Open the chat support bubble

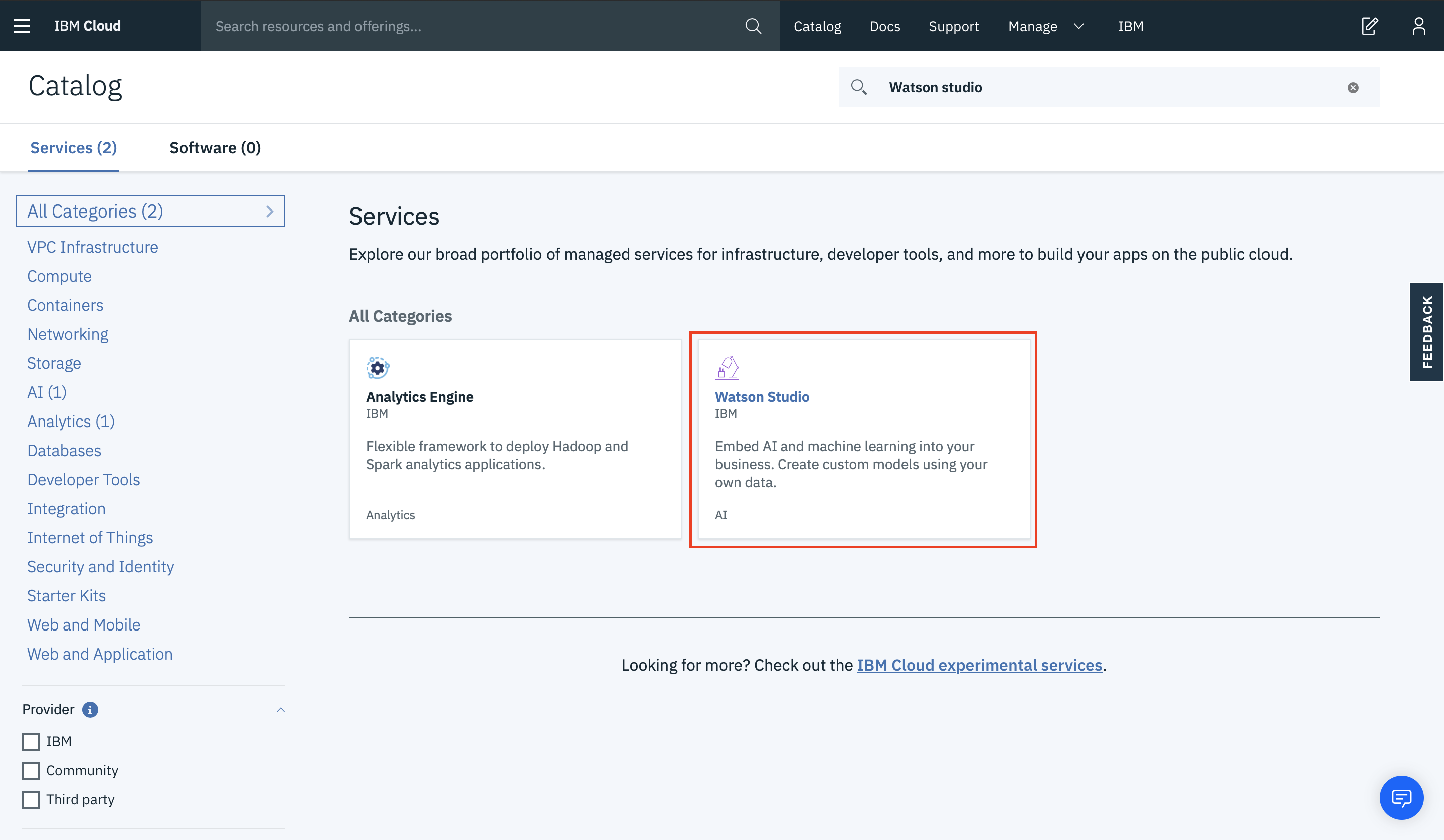[x=1401, y=797]
